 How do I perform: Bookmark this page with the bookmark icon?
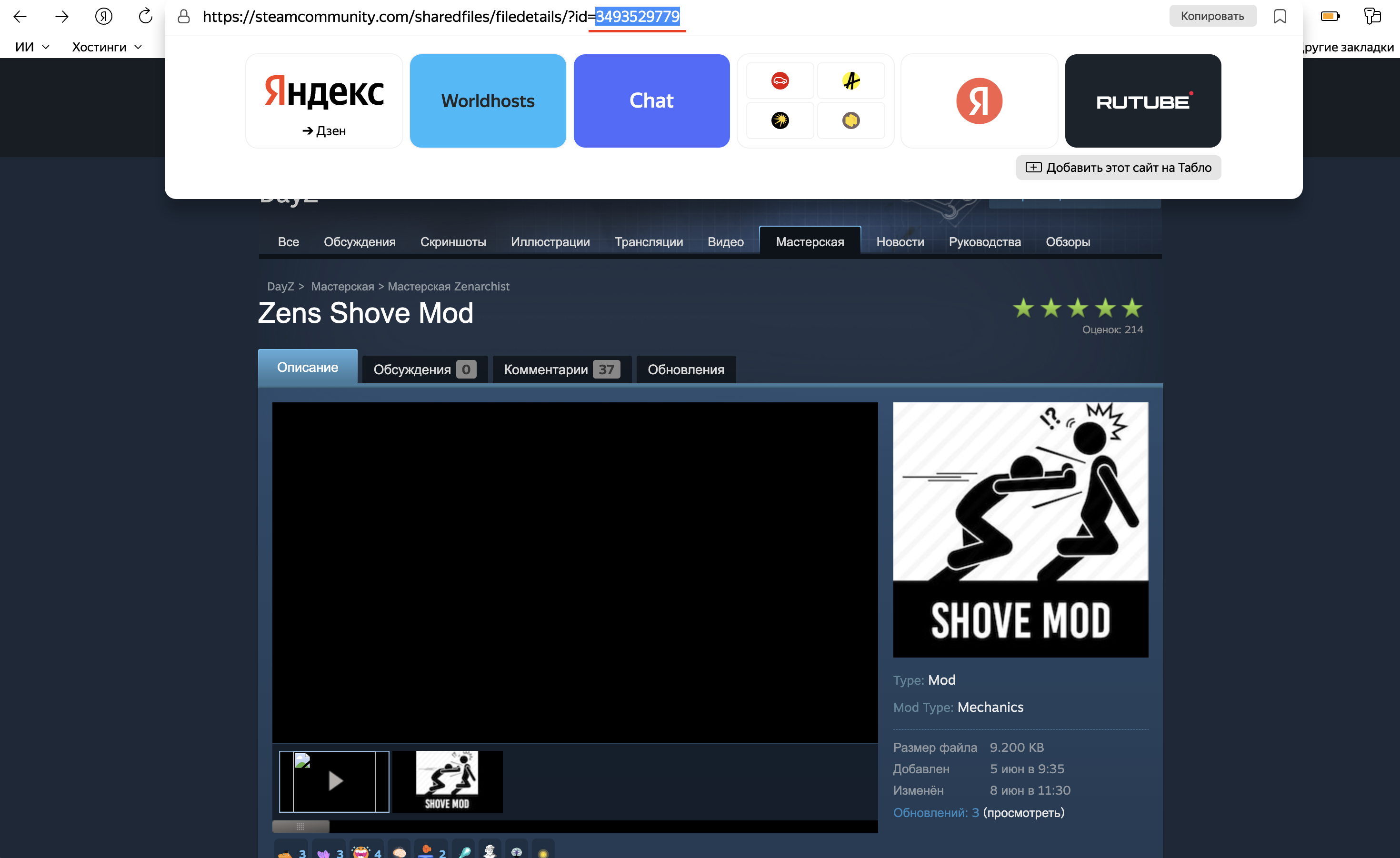[1280, 17]
